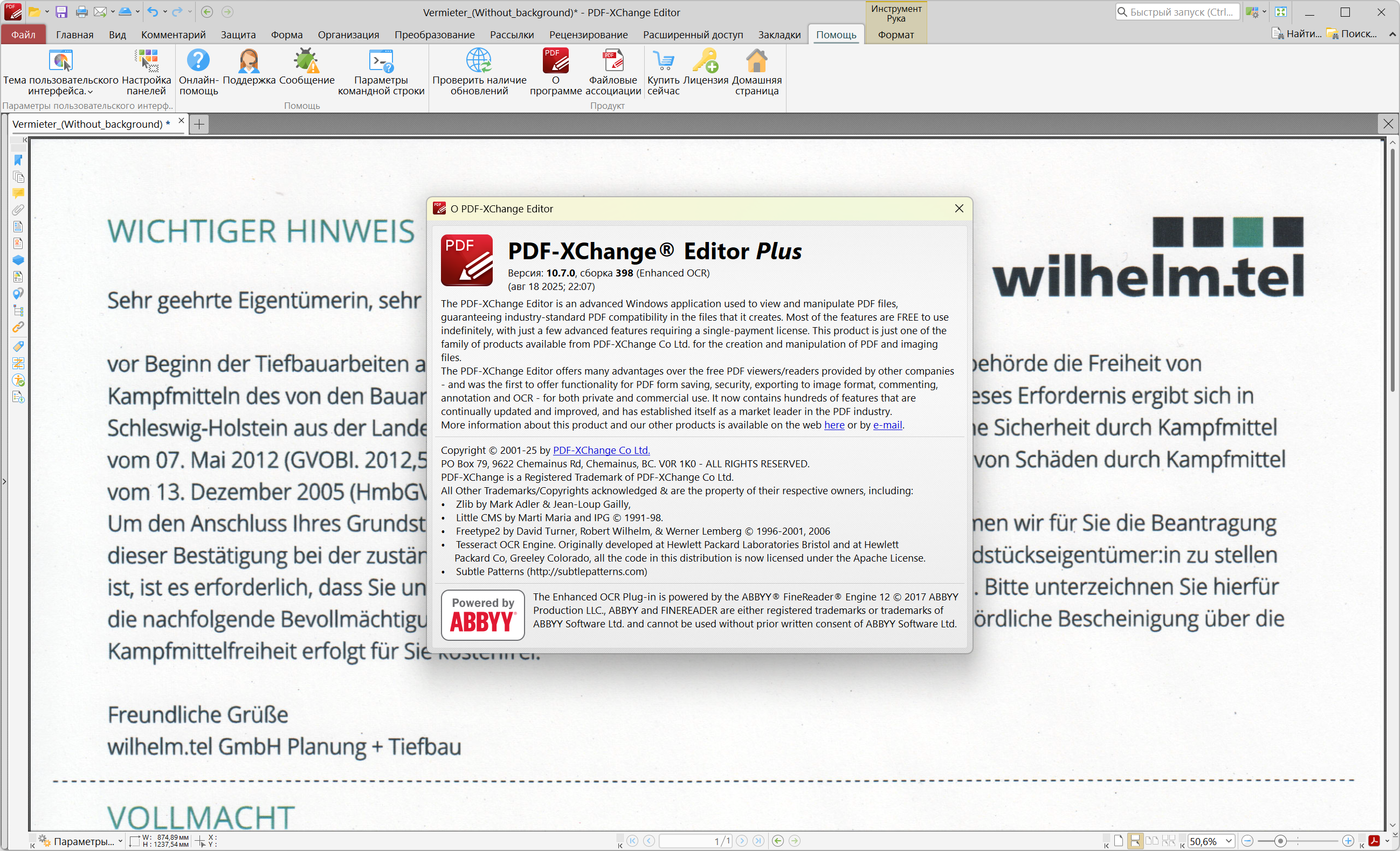Open the Named Destinations pin icon
This screenshot has width=1400, height=851.
coord(18,294)
